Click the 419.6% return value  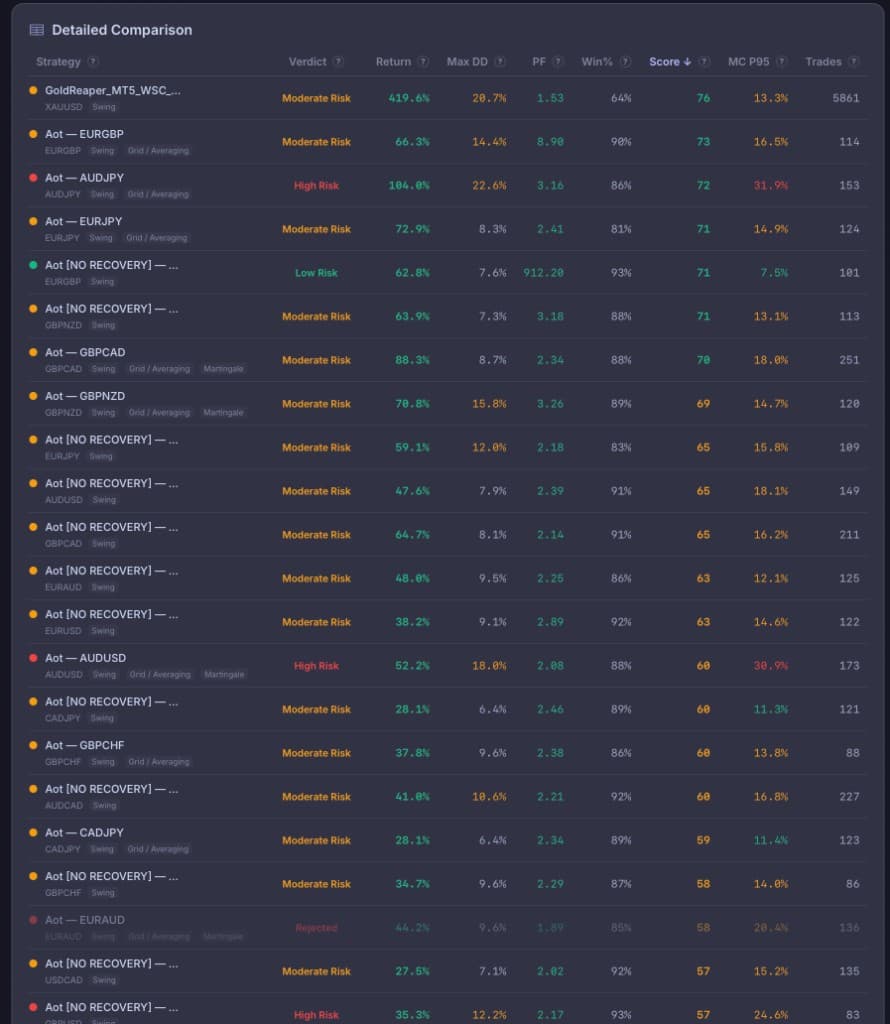pos(409,98)
